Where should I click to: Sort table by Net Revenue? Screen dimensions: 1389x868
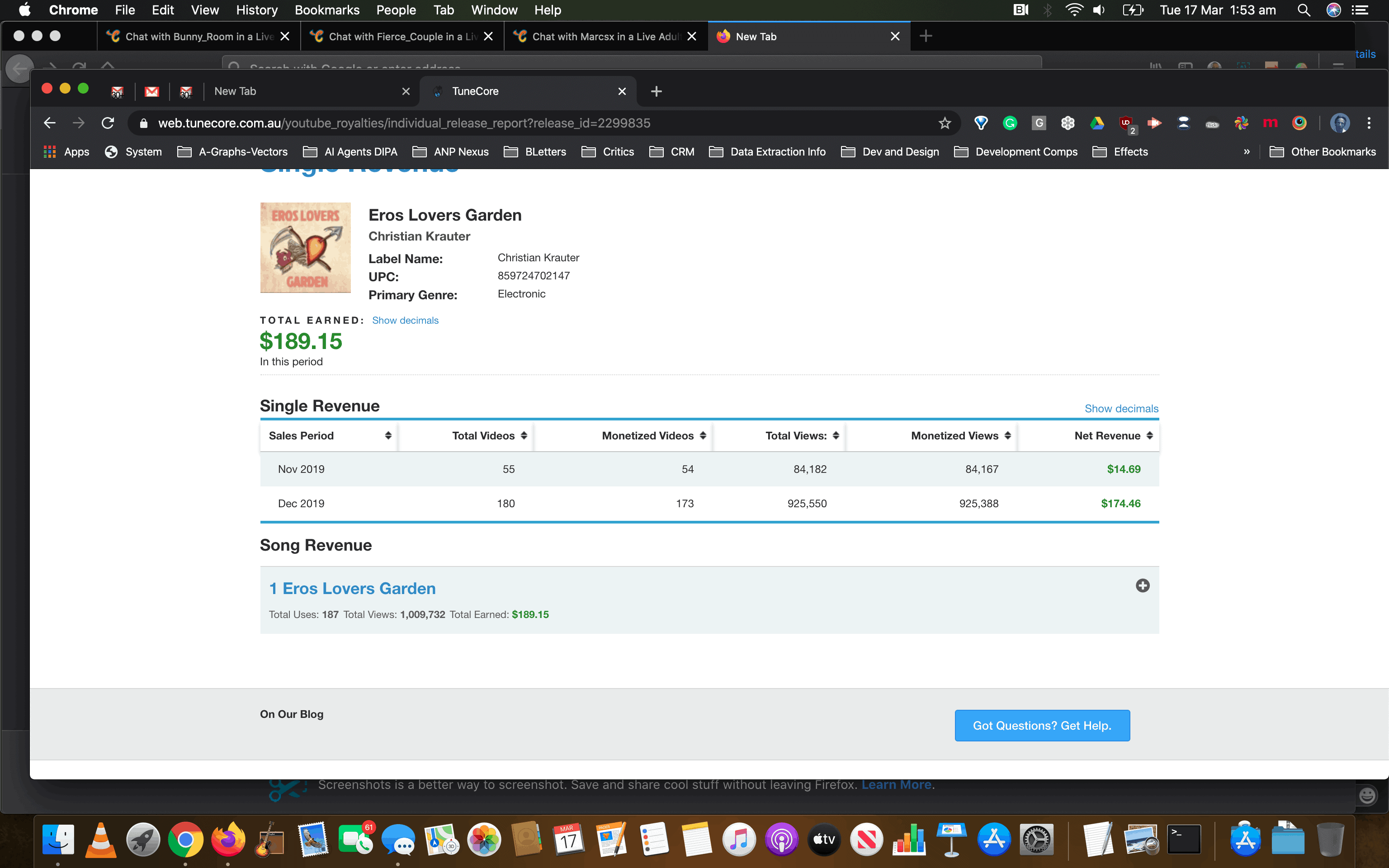click(x=1089, y=436)
